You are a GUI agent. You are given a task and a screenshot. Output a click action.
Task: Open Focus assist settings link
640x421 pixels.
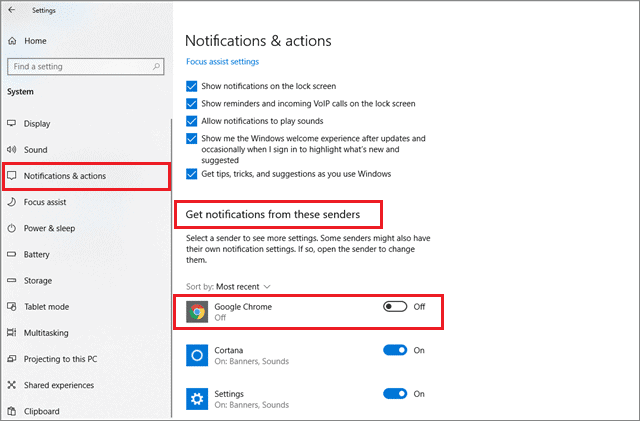[222, 62]
